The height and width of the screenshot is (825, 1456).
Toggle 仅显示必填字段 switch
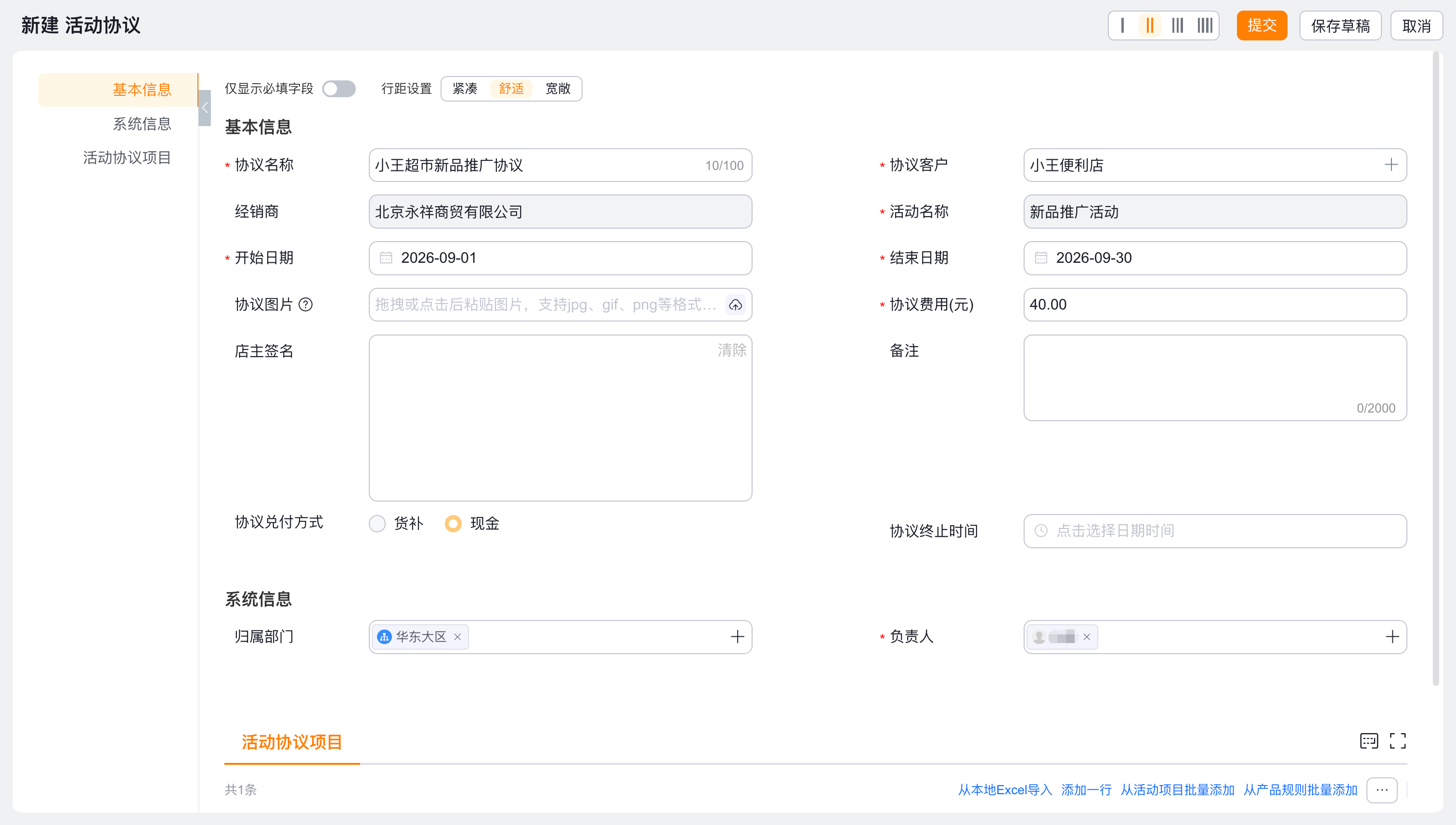point(339,89)
